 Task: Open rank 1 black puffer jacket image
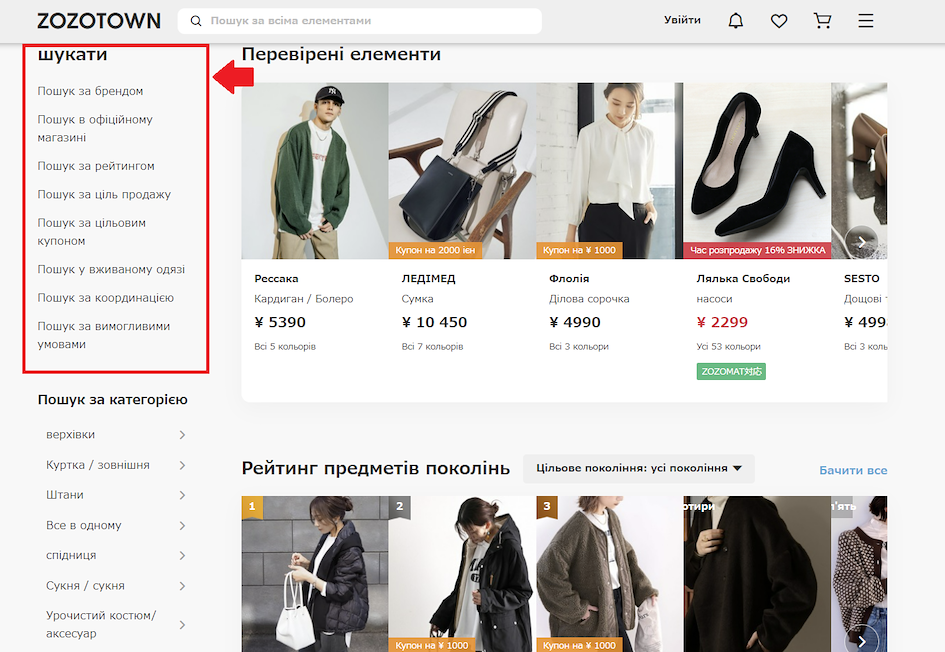pyautogui.click(x=315, y=574)
